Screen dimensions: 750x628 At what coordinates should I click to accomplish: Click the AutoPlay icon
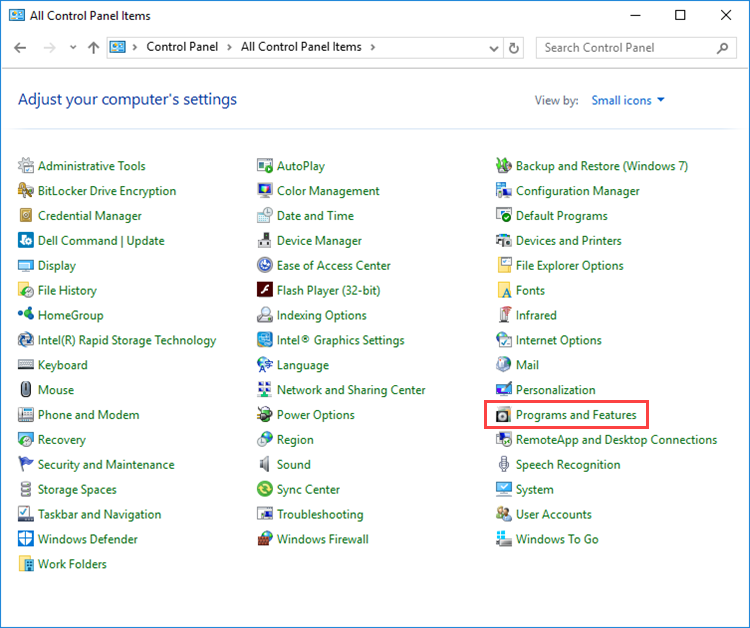coord(265,165)
